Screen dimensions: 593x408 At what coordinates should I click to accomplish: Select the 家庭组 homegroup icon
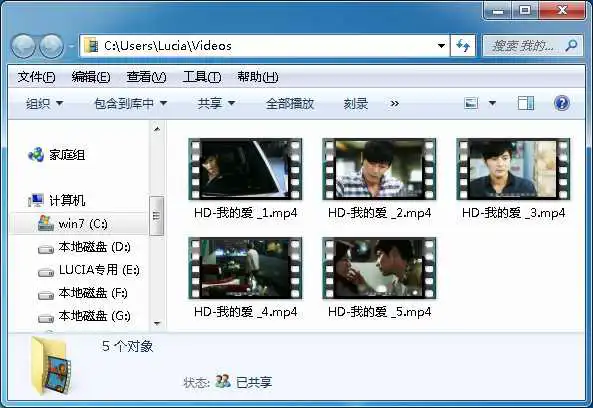(36, 155)
